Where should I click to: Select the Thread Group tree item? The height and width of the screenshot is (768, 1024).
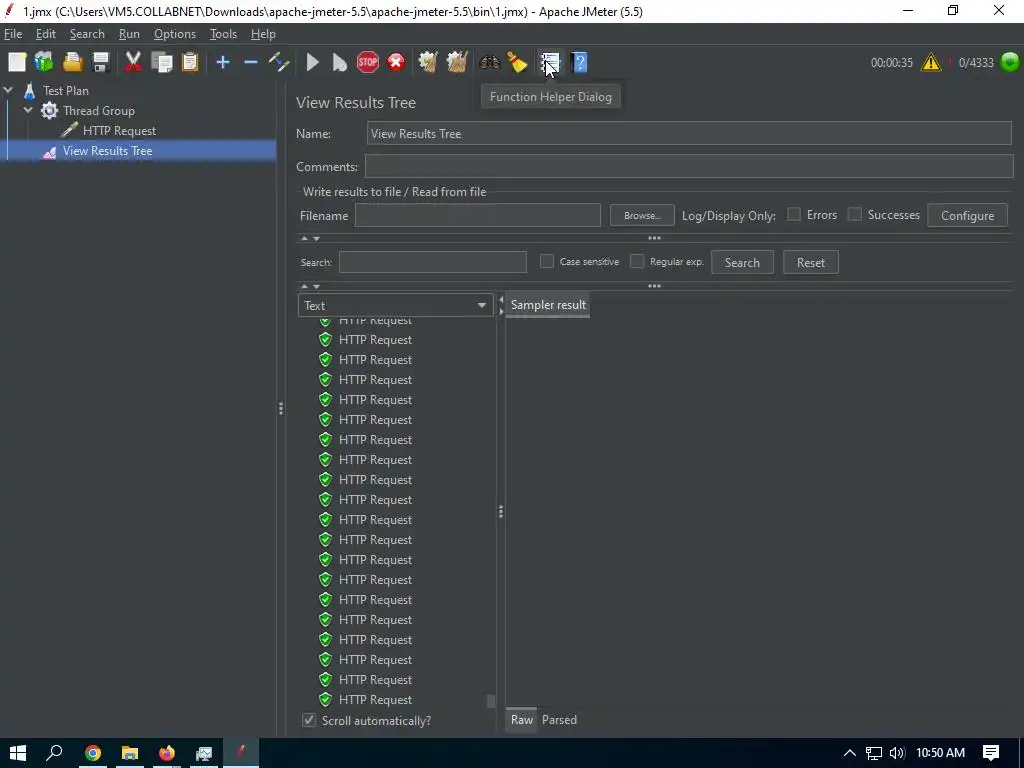tap(99, 110)
